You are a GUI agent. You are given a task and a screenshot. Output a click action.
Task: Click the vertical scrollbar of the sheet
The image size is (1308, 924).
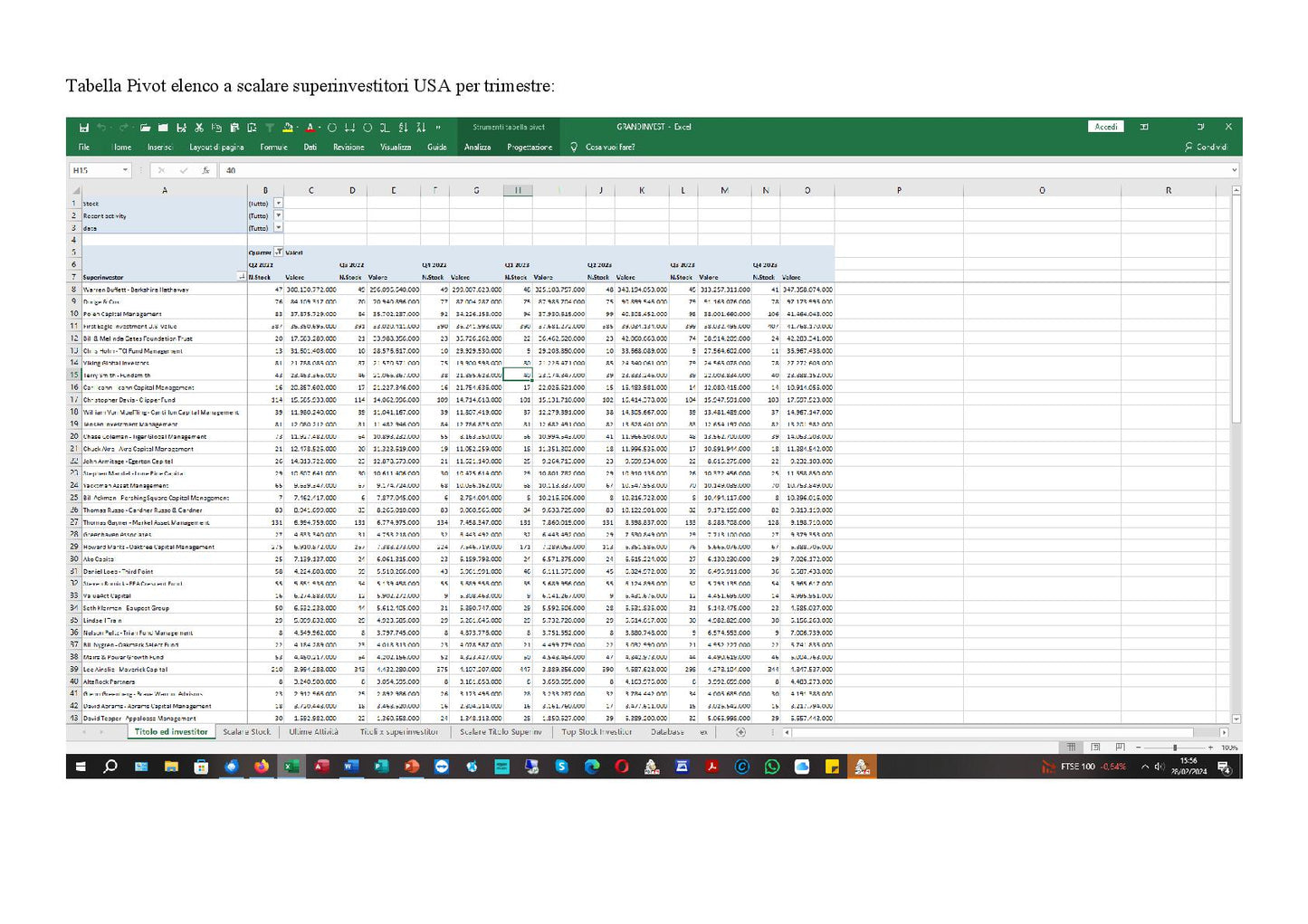1236,452
